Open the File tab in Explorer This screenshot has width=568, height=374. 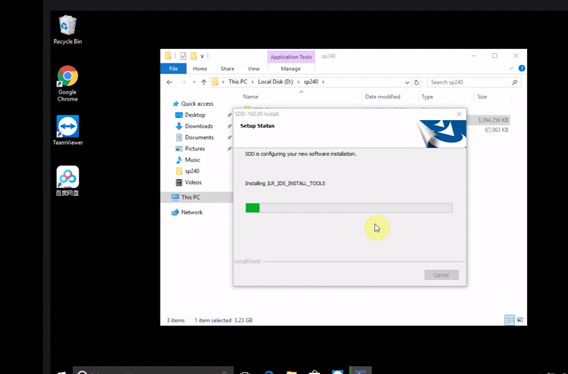173,68
